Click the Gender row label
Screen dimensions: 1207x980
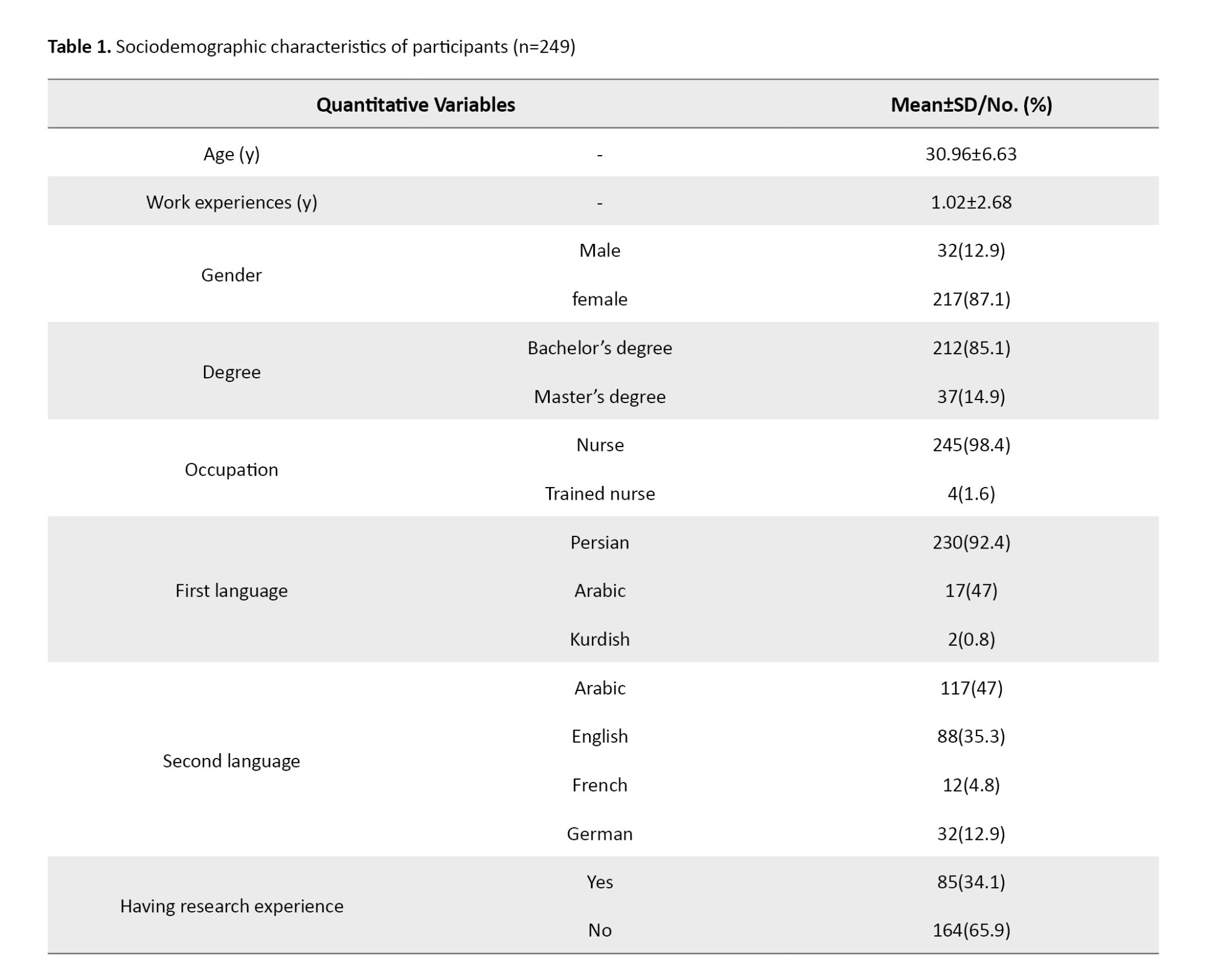231,275
